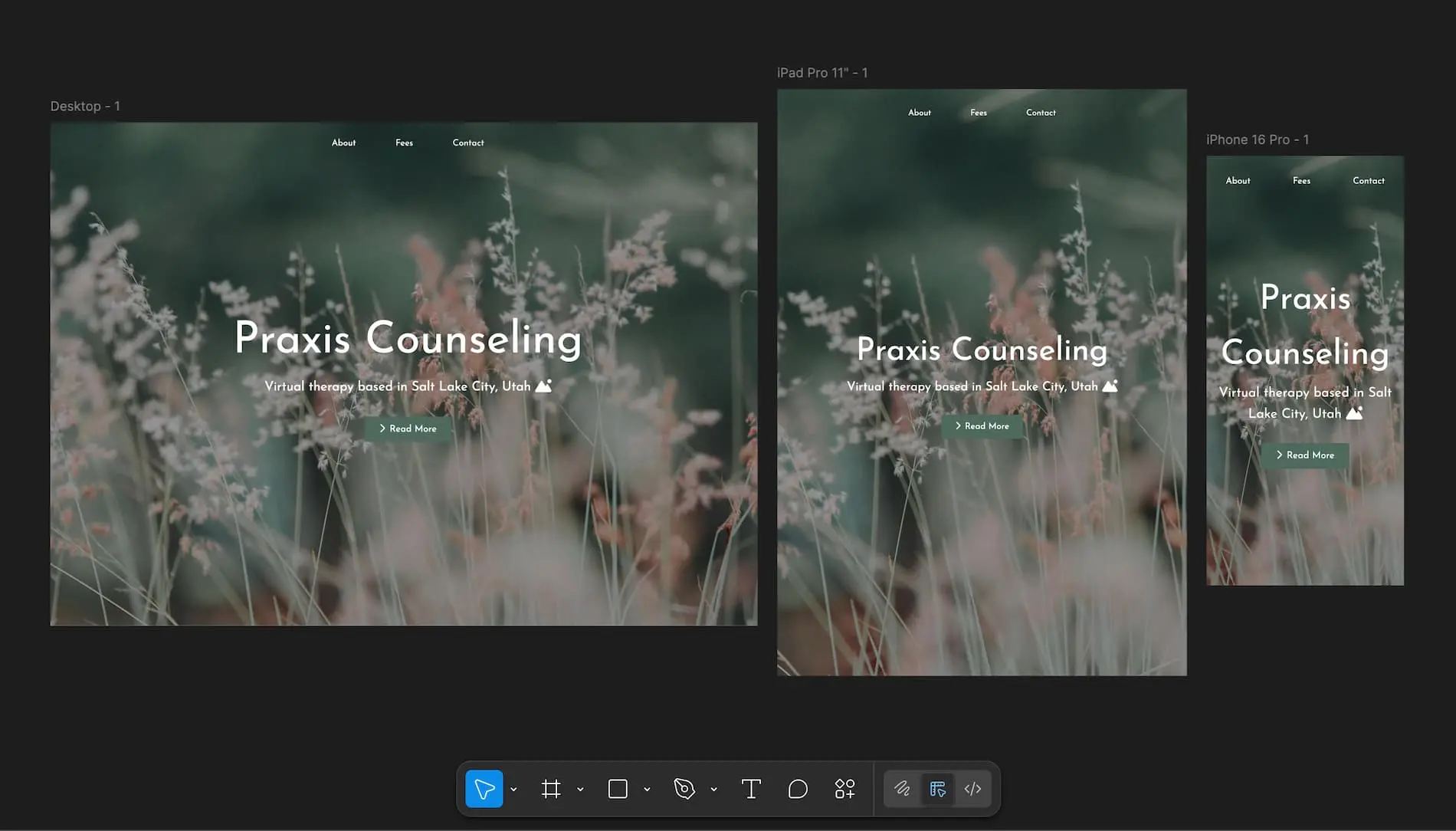
Task: Open the Actions/Resources icon in toolbar
Action: click(x=844, y=788)
